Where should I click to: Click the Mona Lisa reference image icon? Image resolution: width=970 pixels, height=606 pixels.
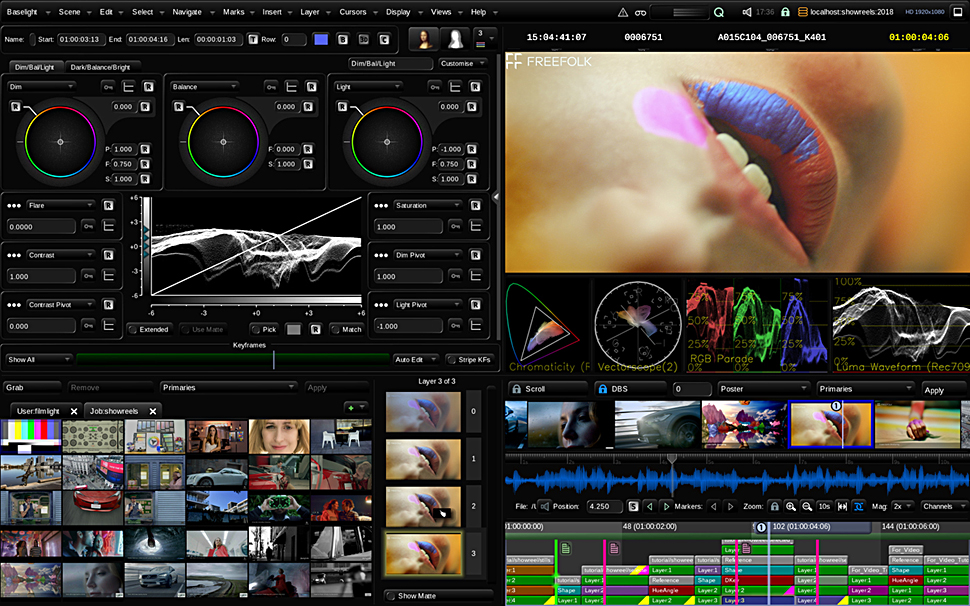pos(423,39)
